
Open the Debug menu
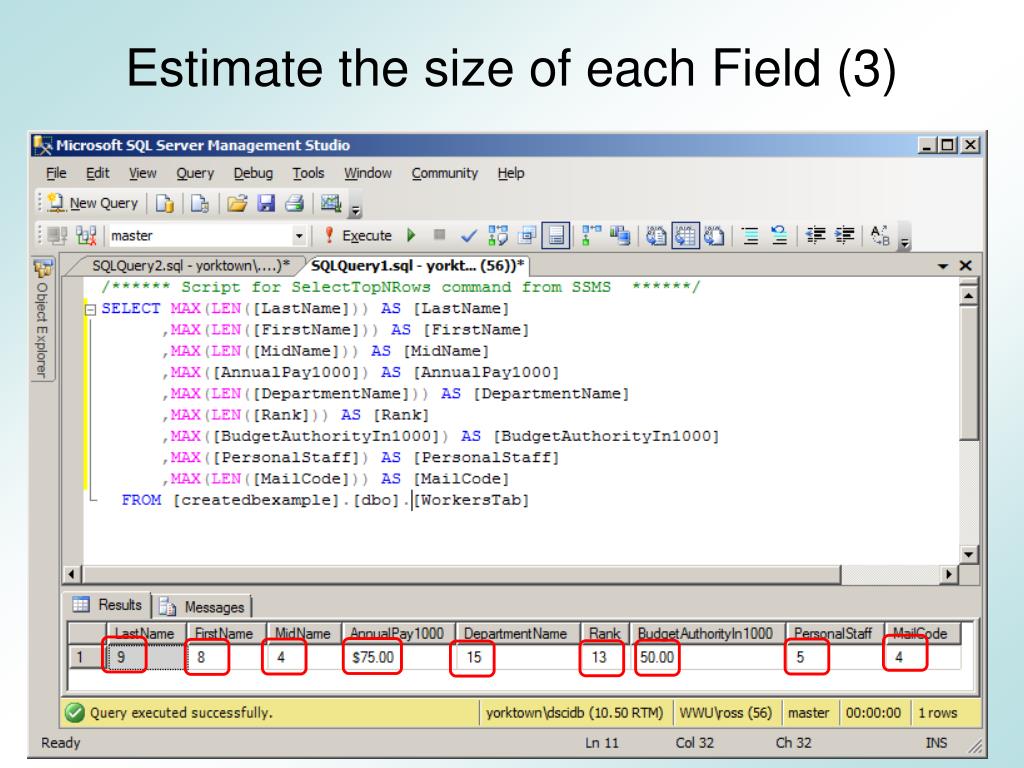[253, 173]
